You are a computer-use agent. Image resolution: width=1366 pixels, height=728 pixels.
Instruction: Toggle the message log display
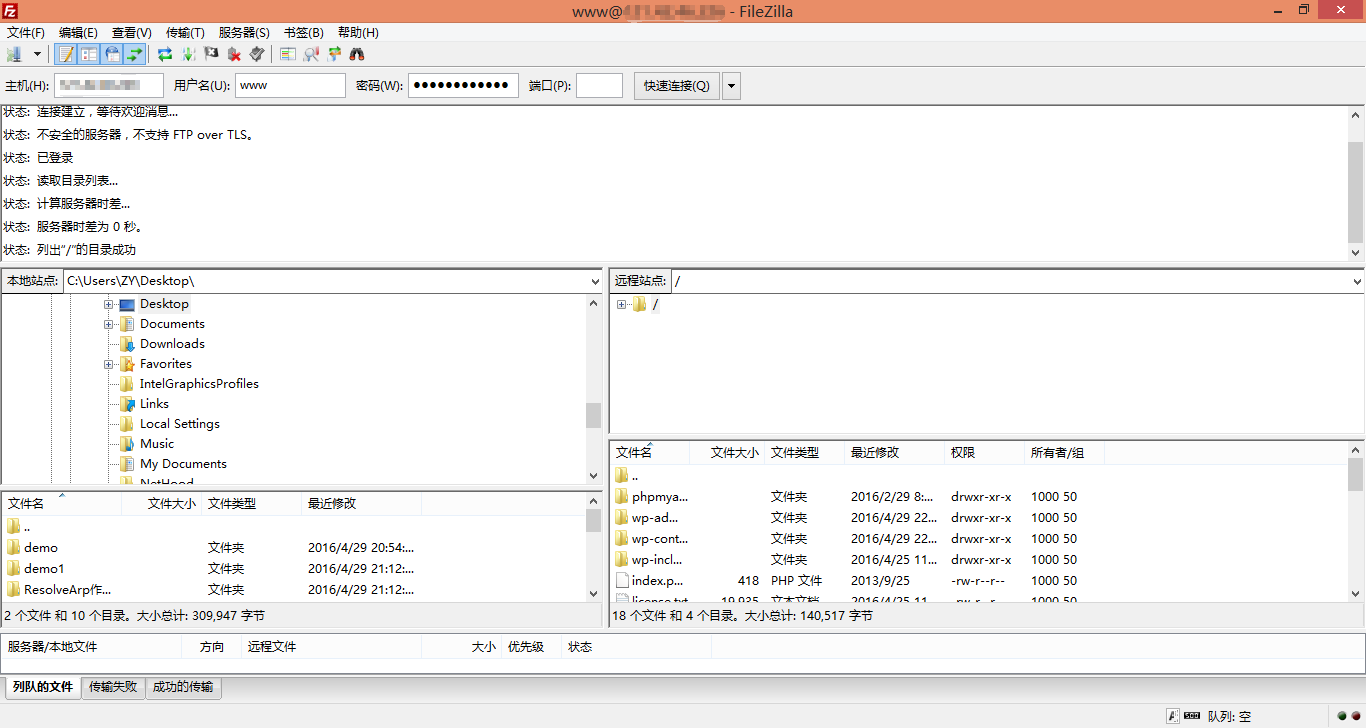[x=66, y=54]
